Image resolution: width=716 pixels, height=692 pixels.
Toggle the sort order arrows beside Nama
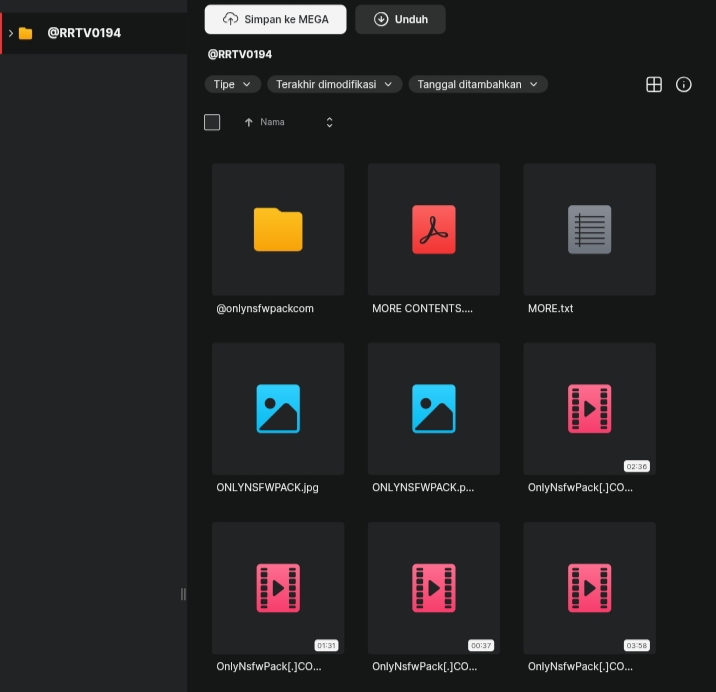[x=330, y=122]
